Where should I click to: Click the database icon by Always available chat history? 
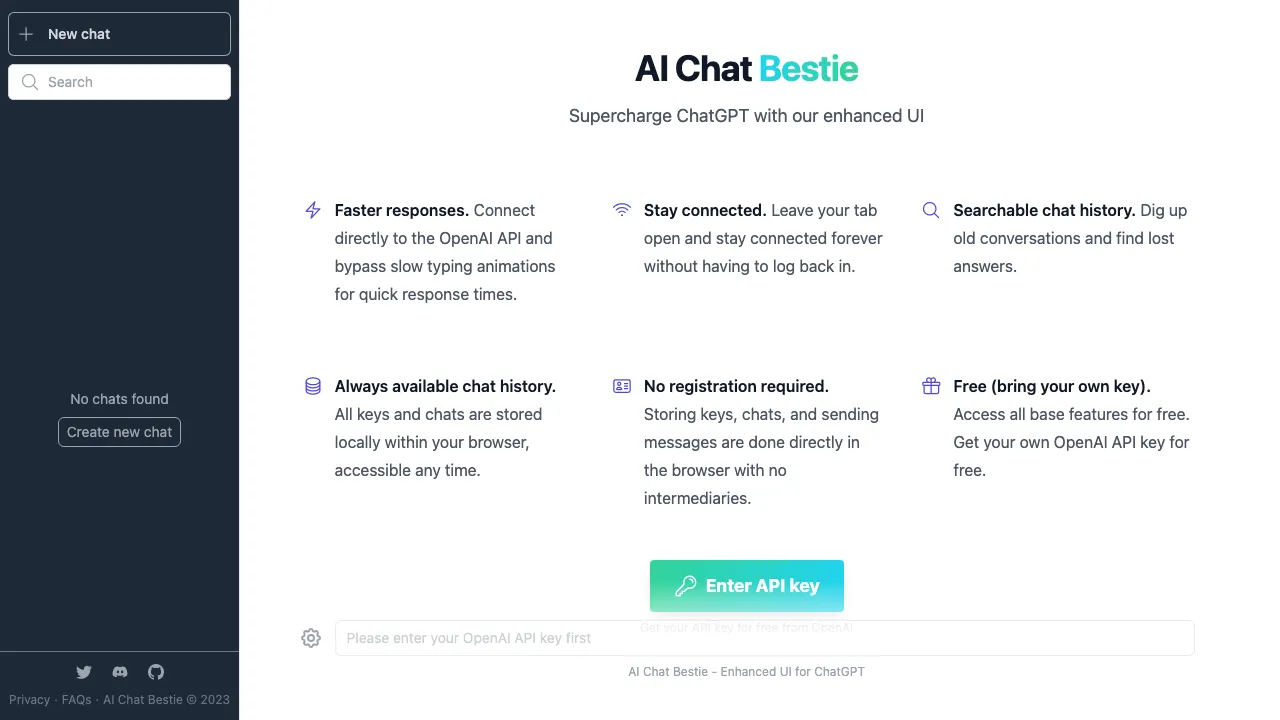(313, 385)
